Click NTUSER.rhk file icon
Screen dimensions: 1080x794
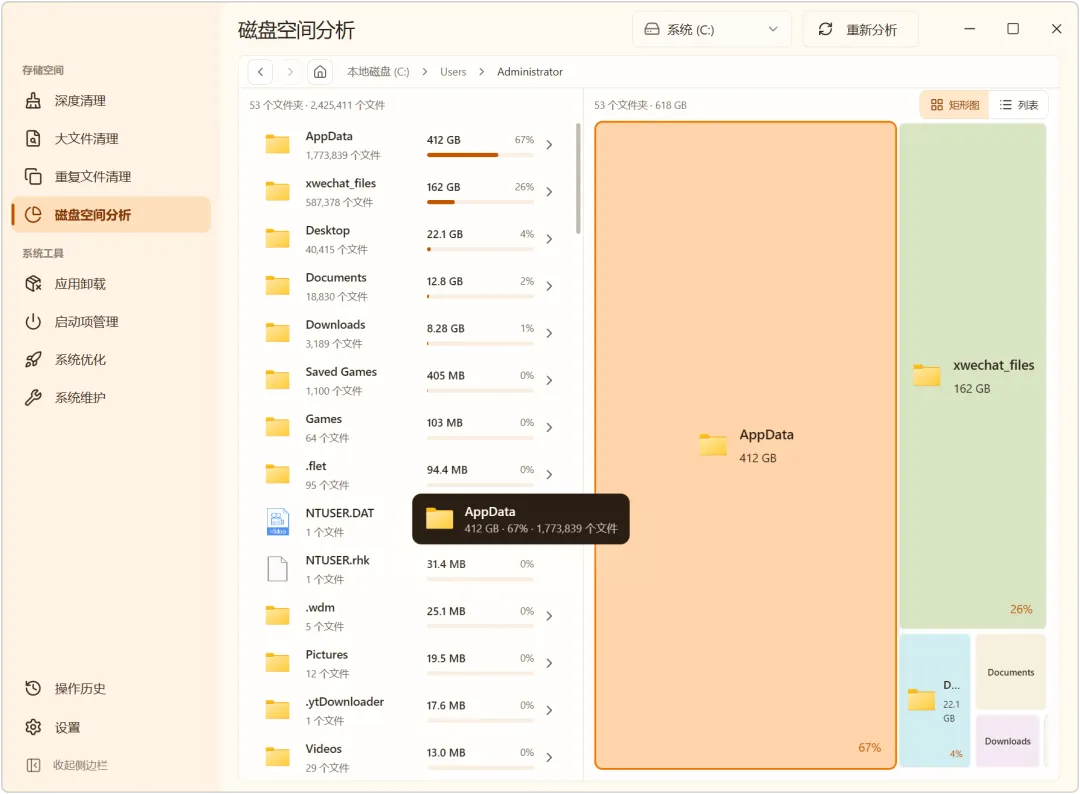pos(278,569)
